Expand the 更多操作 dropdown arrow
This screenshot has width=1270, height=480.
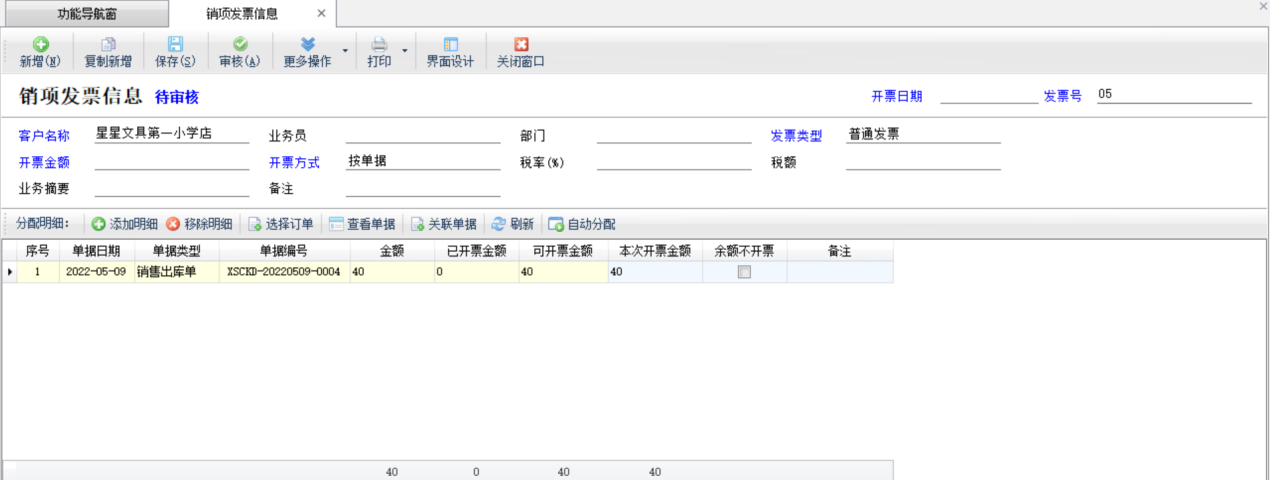346,50
